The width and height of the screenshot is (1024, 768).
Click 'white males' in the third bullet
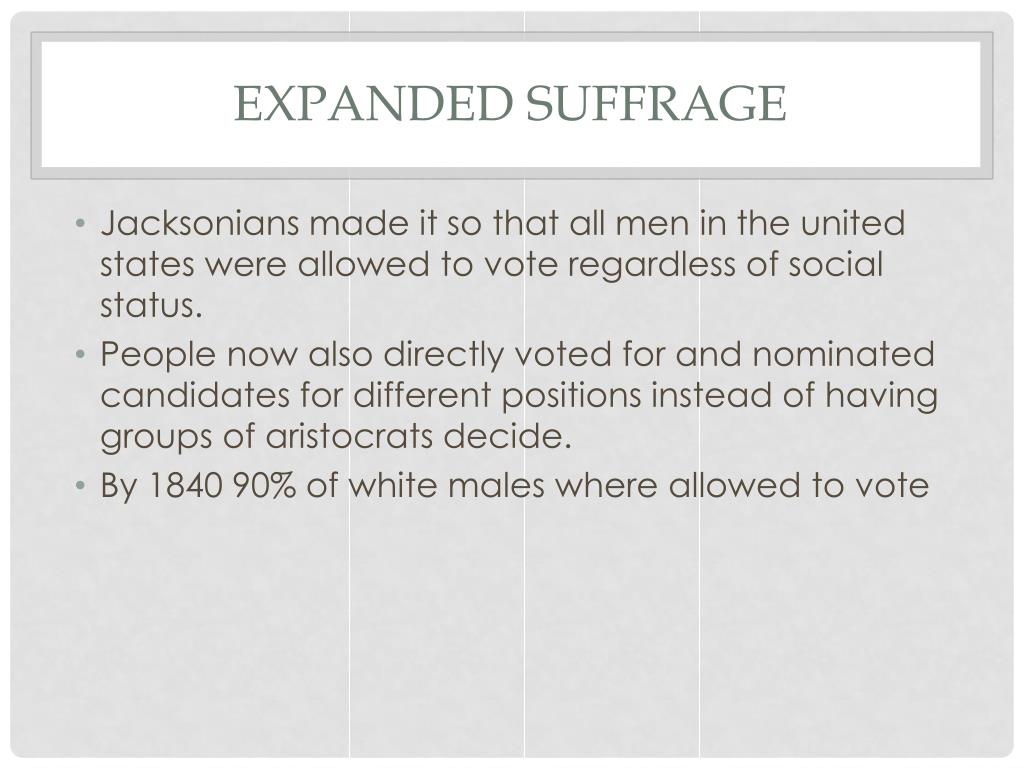(x=446, y=485)
